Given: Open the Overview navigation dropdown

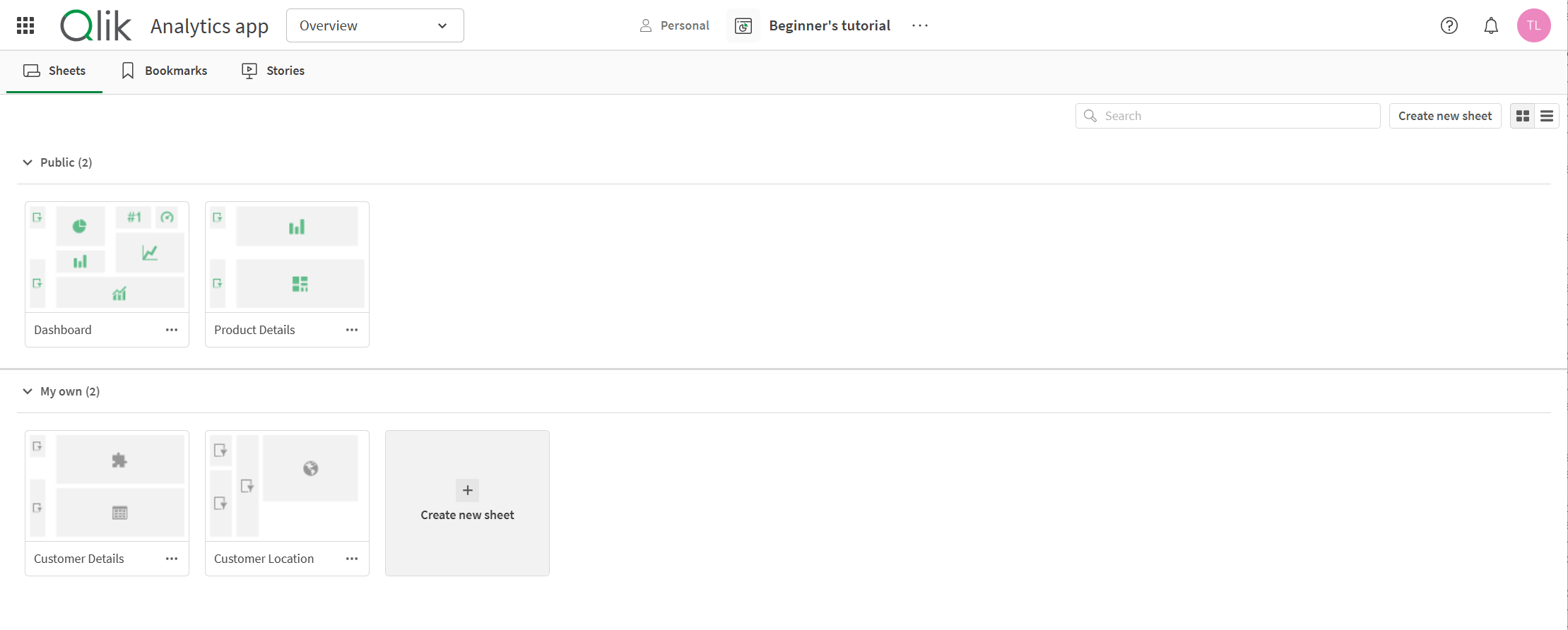Looking at the screenshot, I should click(375, 25).
